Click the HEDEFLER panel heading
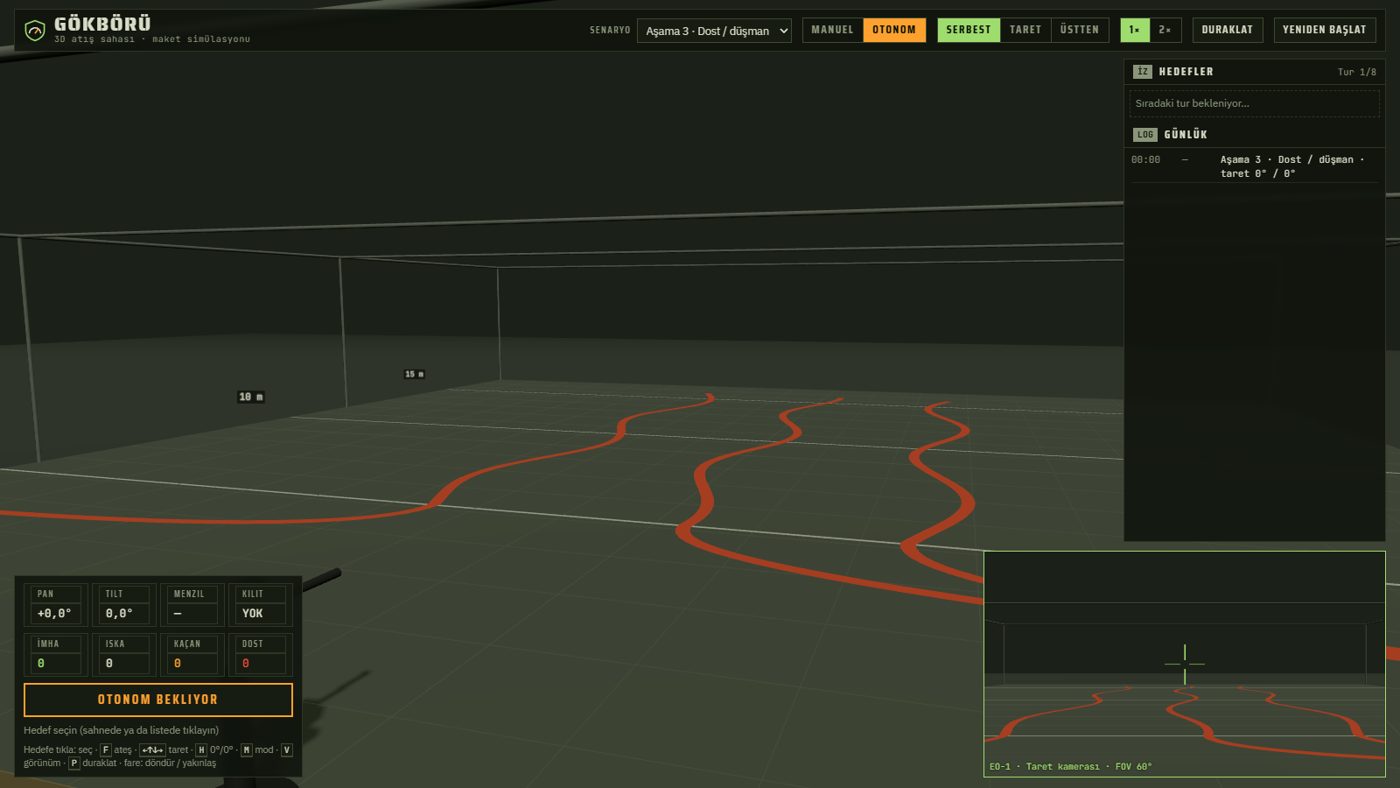Viewport: 1400px width, 788px height. click(1186, 72)
